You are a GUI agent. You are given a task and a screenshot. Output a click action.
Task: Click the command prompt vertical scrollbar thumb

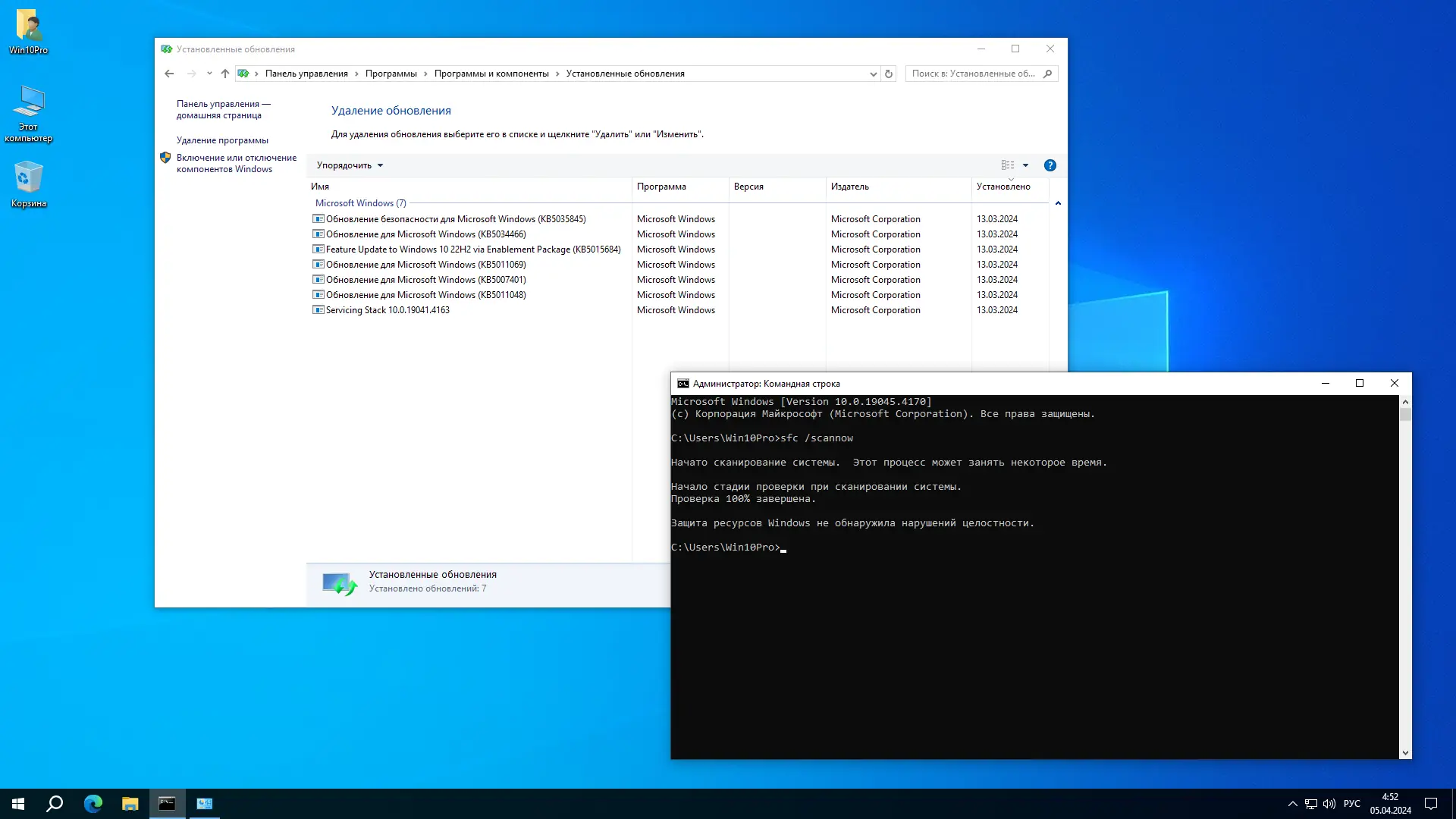(1405, 415)
